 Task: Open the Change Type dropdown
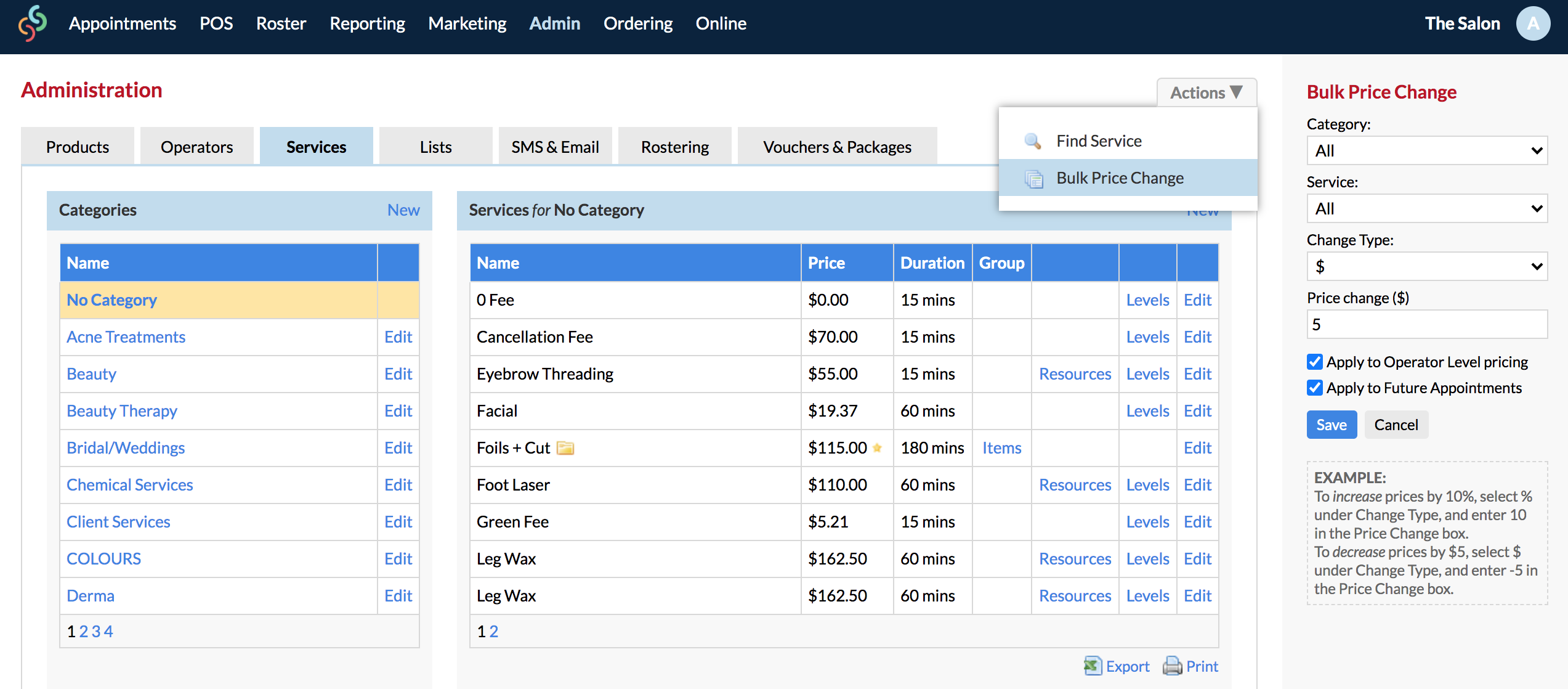click(x=1427, y=266)
